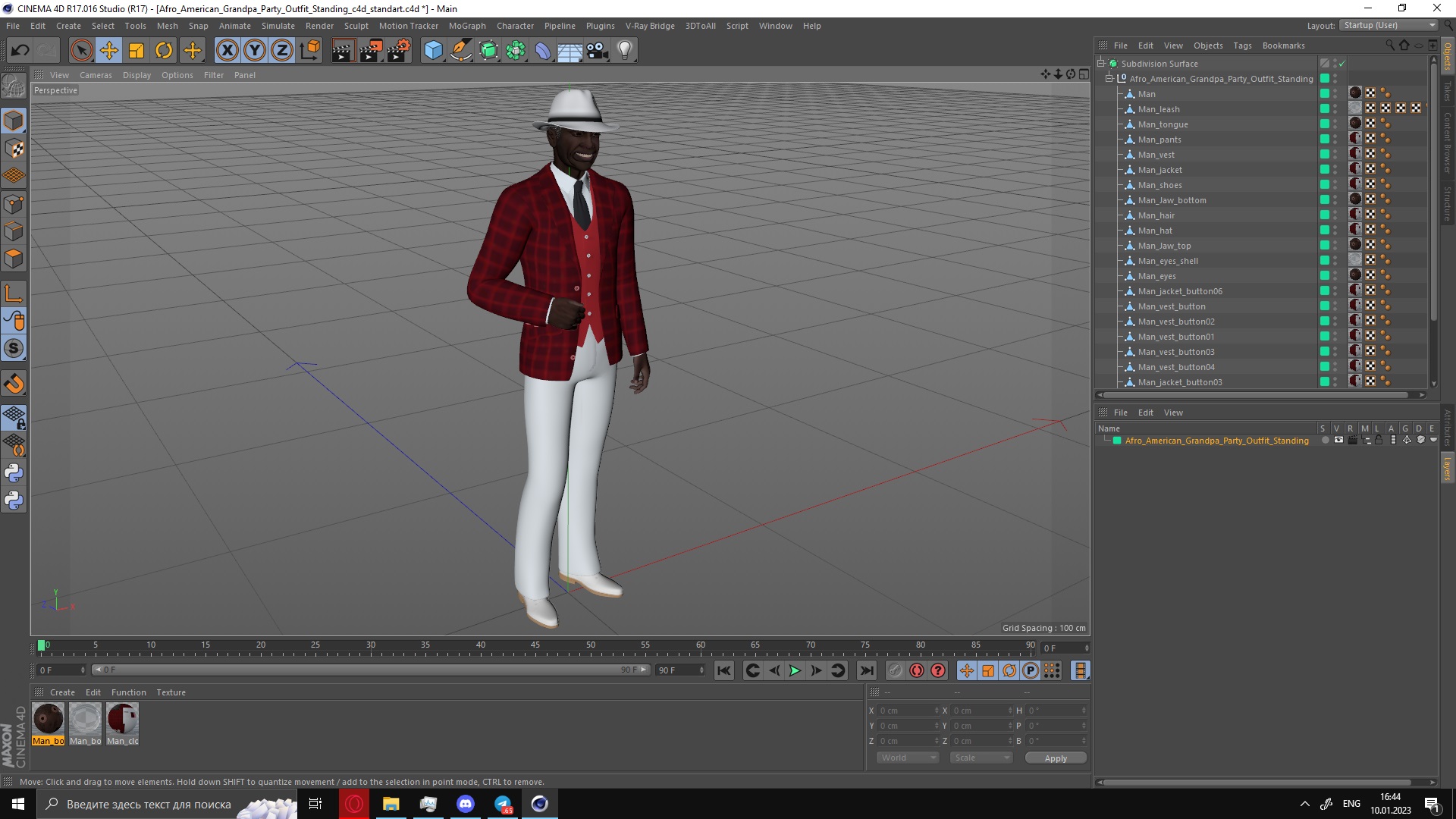This screenshot has height=819, width=1456.
Task: Click the coordinate system icon
Action: pyautogui.click(x=309, y=51)
